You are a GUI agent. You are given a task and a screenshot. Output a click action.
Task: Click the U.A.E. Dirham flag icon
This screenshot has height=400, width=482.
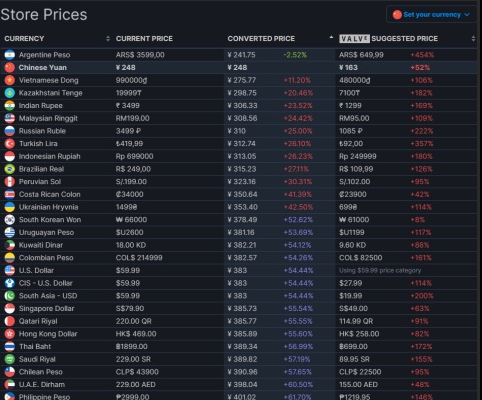pyautogui.click(x=10, y=384)
